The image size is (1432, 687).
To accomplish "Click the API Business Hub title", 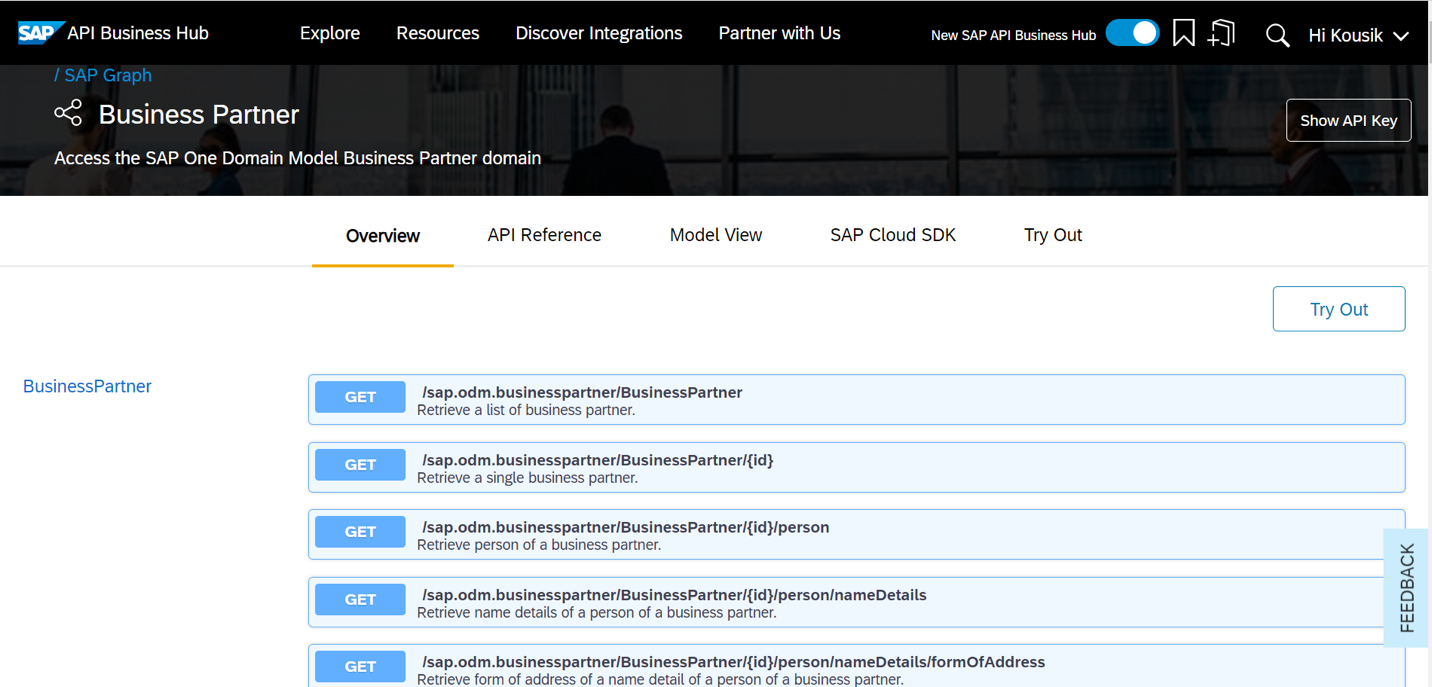I will pyautogui.click(x=138, y=33).
